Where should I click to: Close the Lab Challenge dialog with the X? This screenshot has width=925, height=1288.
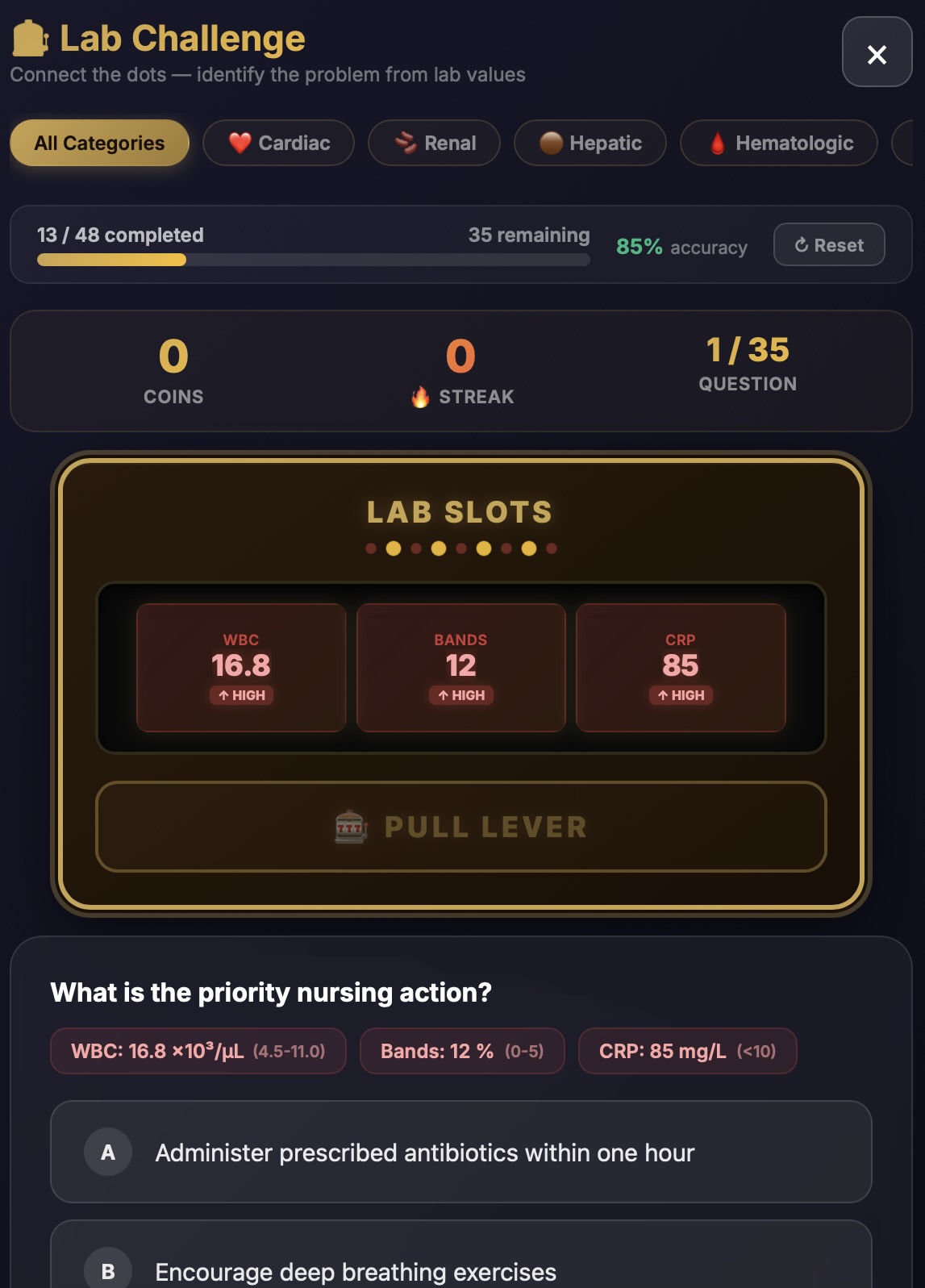(x=877, y=52)
